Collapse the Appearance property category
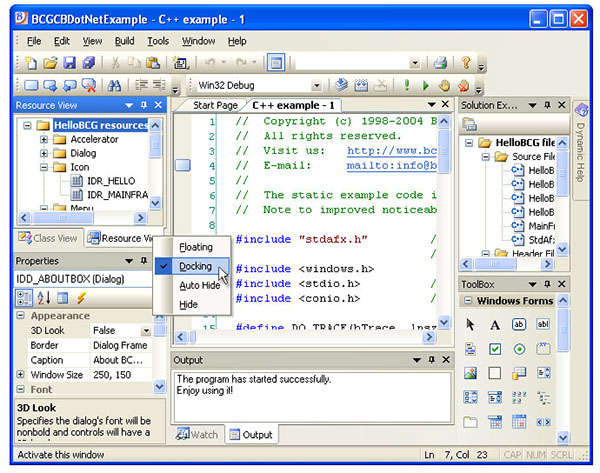The image size is (600, 473). coord(22,316)
